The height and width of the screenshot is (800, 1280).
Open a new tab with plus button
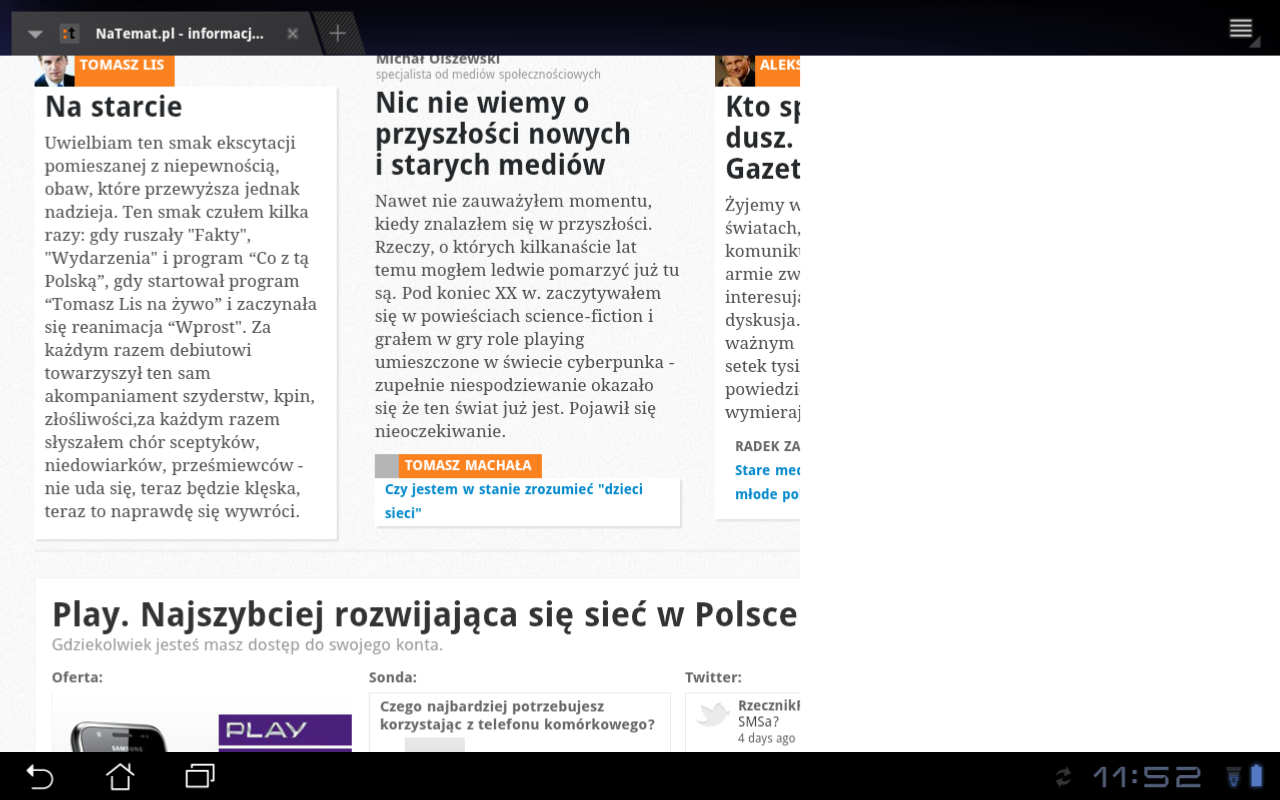coord(338,34)
